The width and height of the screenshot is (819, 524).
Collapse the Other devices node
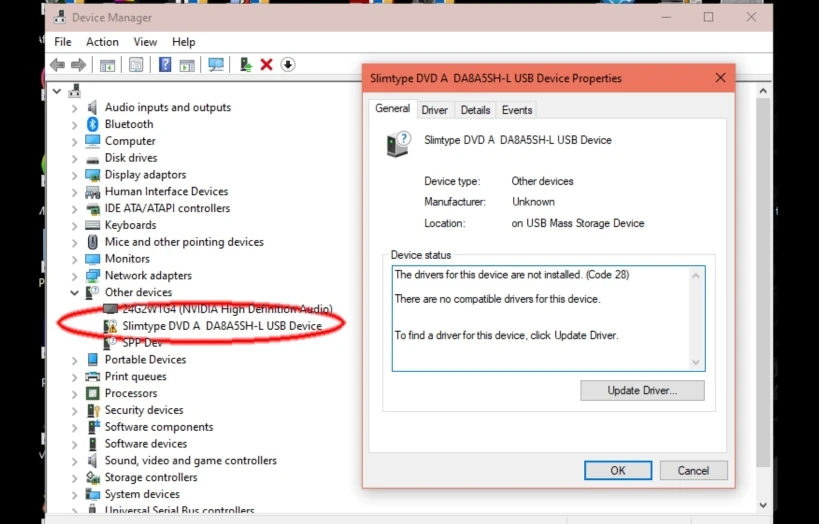tap(74, 293)
